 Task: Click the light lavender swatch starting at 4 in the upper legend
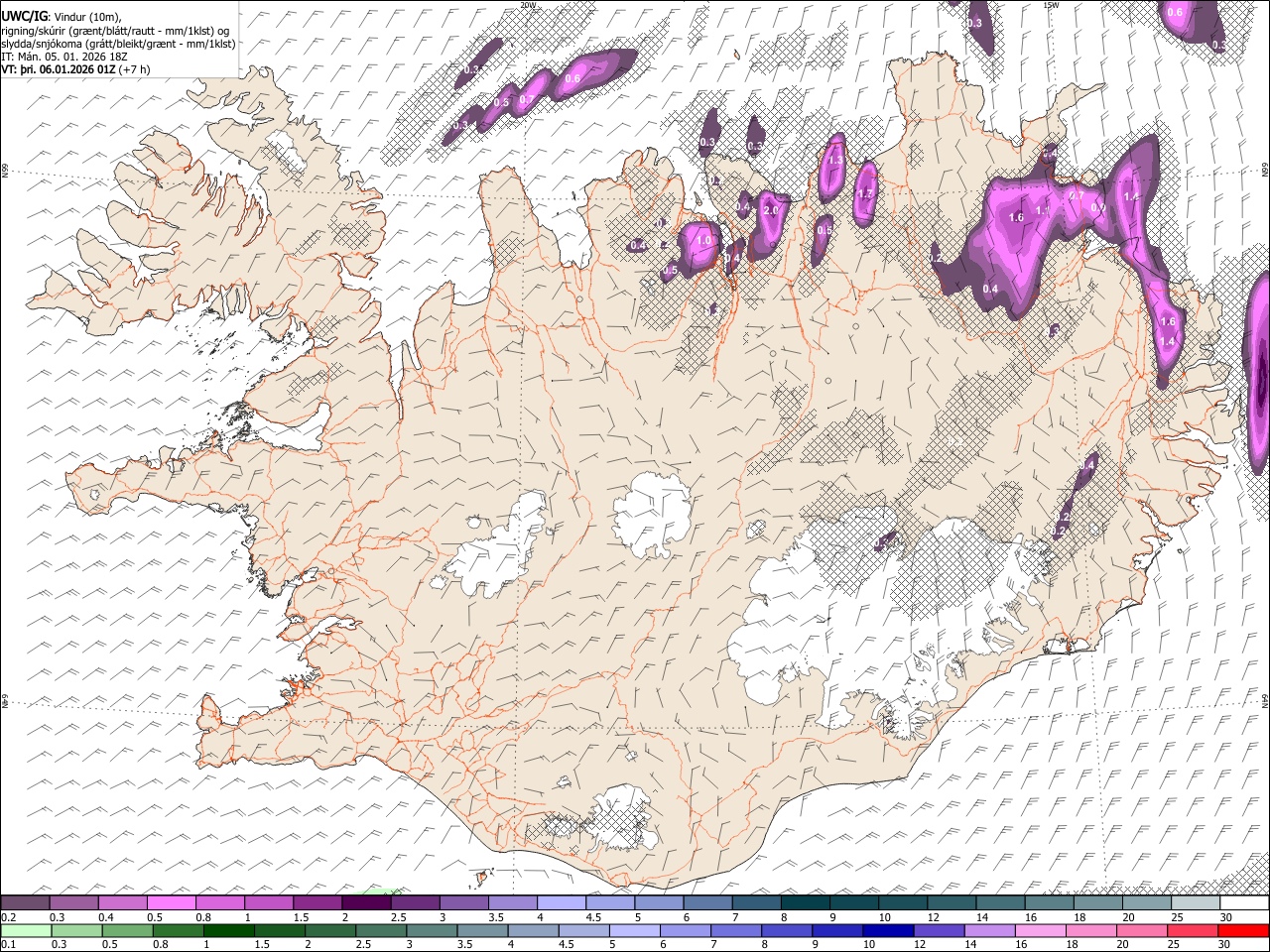[560, 902]
